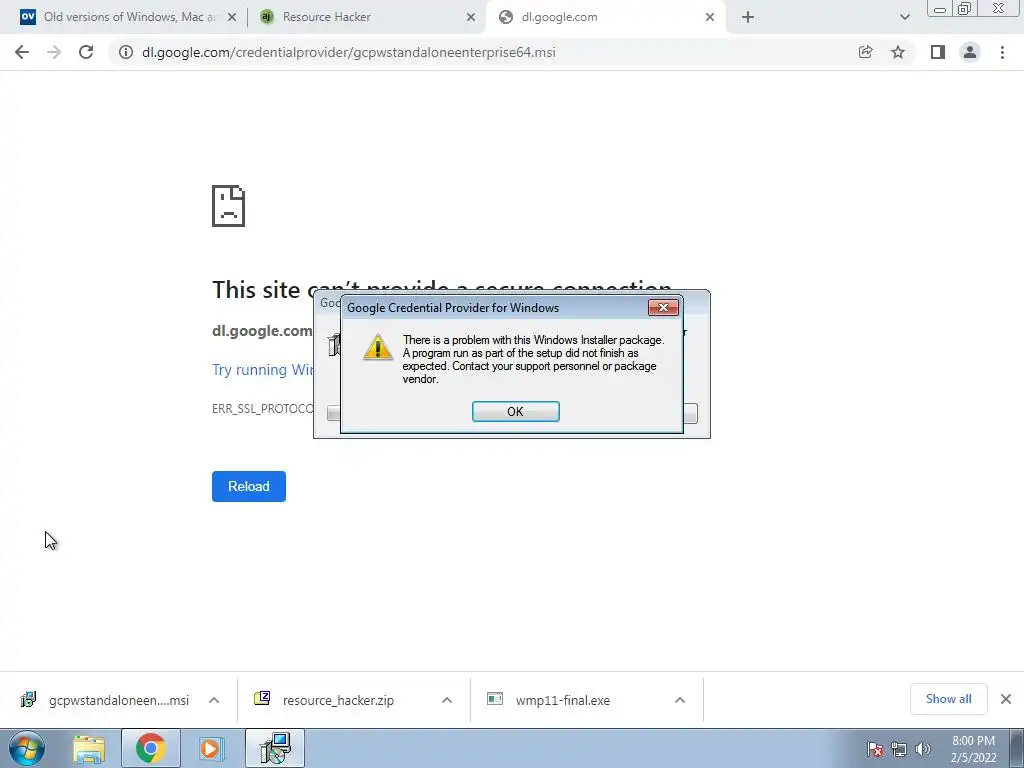Screen dimensions: 1024x768
Task: Open the Windows Start menu
Action: pos(27,748)
